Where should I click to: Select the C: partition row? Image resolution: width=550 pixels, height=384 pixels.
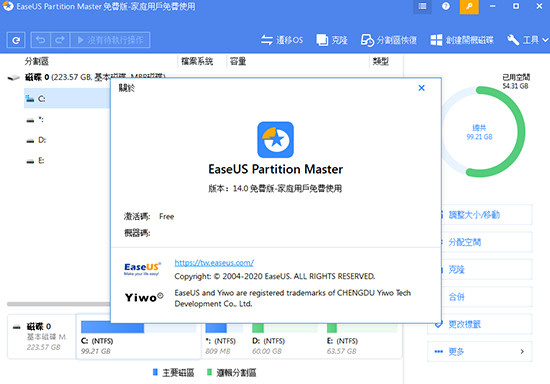(x=67, y=99)
